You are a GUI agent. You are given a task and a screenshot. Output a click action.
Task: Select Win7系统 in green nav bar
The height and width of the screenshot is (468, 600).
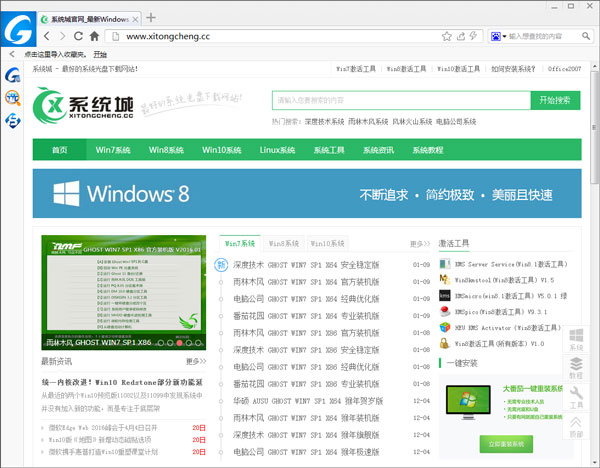coord(113,150)
